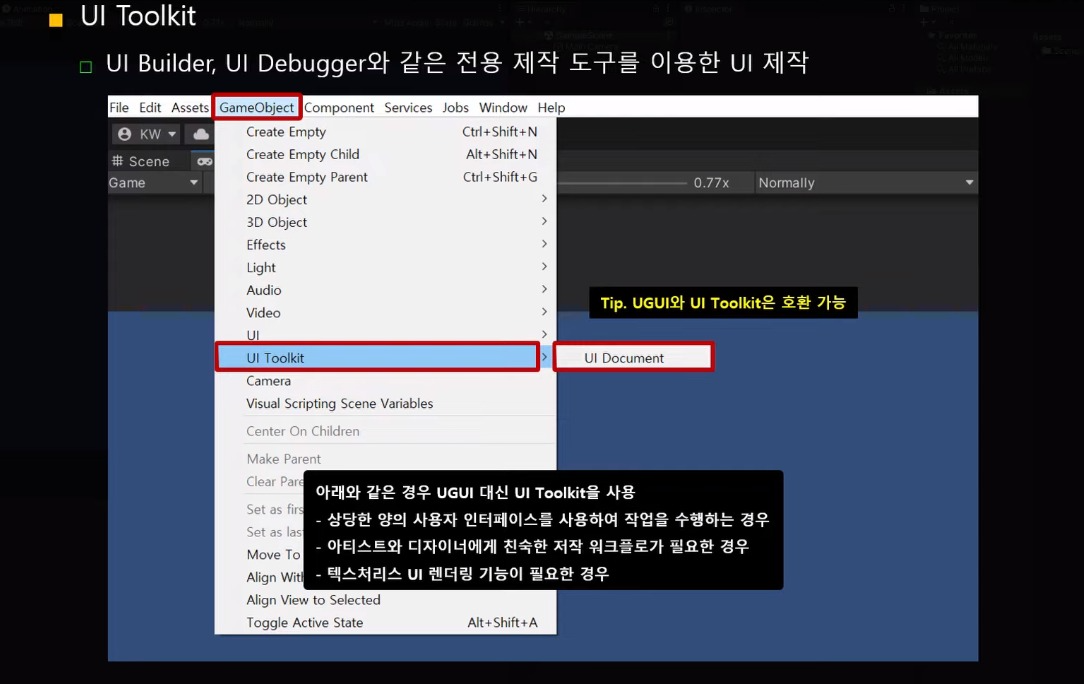Click the Make Parent entry

(x=385, y=459)
